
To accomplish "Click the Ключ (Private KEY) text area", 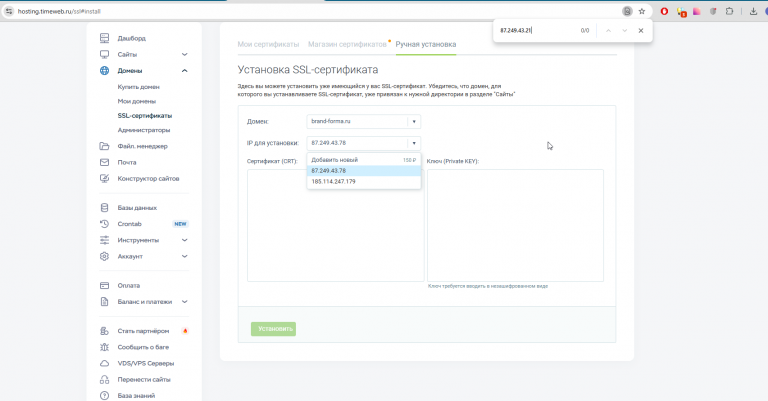I will point(515,225).
